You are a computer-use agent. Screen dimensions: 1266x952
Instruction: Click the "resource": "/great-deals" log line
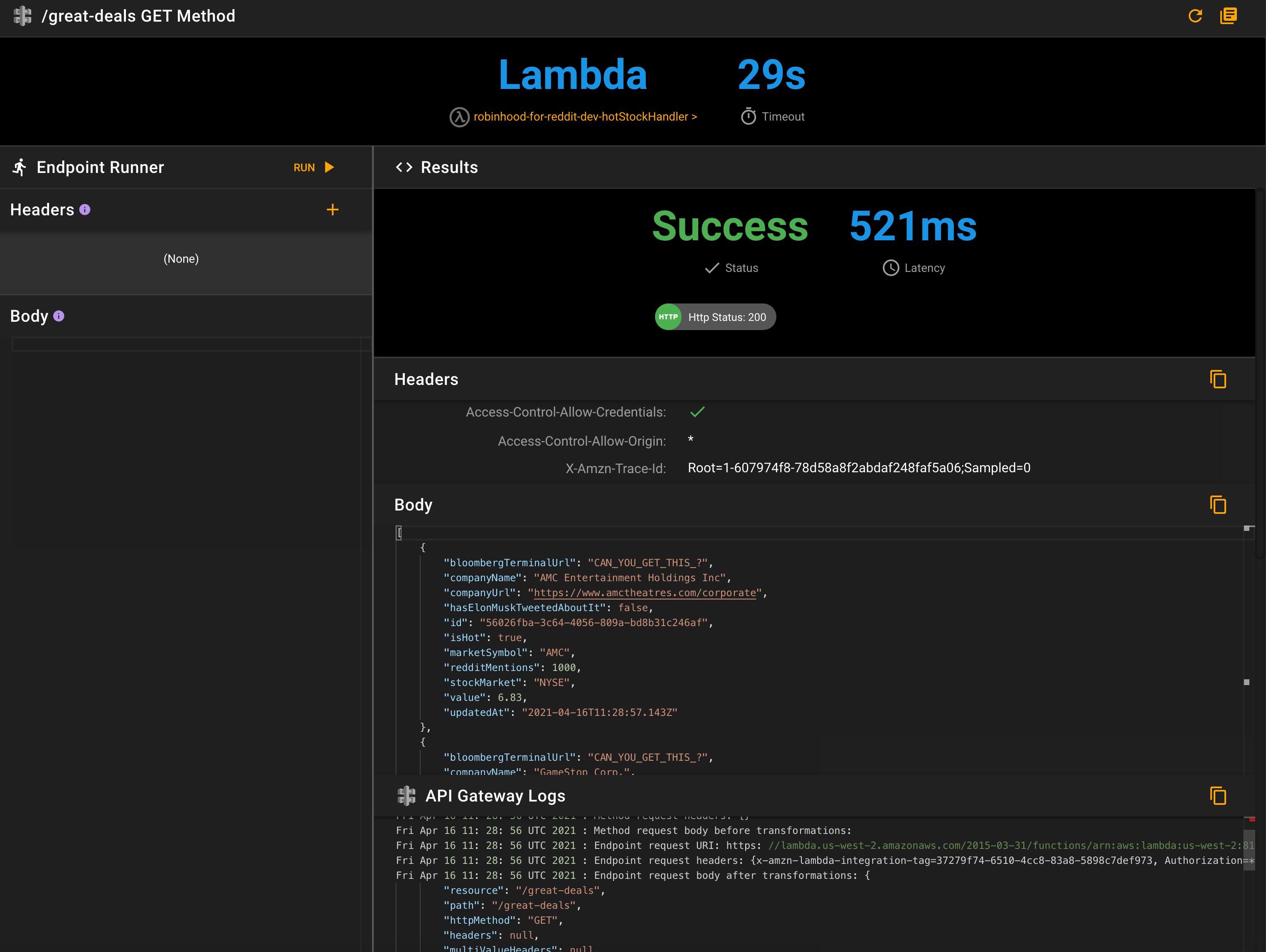[524, 890]
